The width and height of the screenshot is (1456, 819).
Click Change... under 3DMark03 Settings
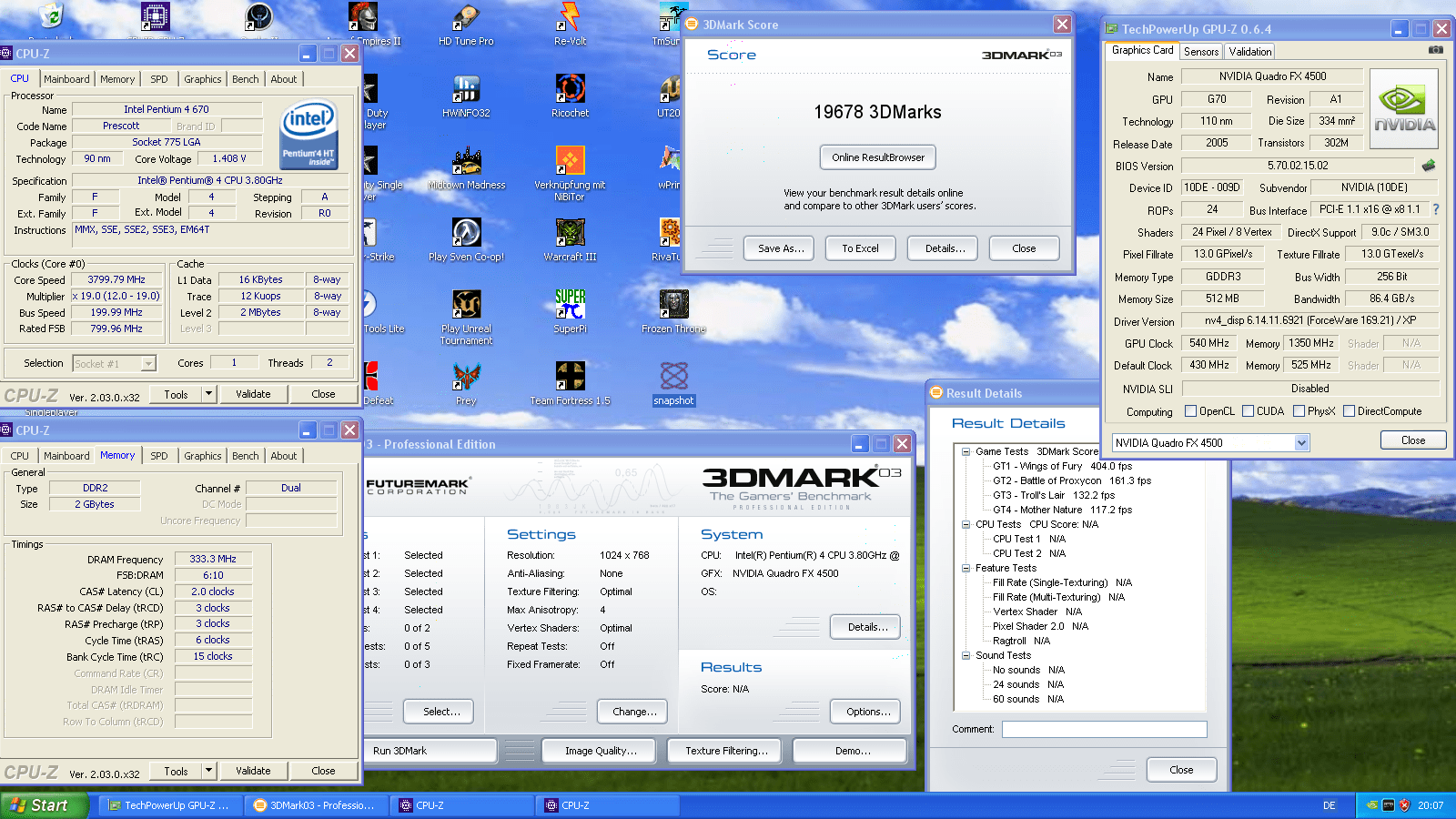click(632, 712)
